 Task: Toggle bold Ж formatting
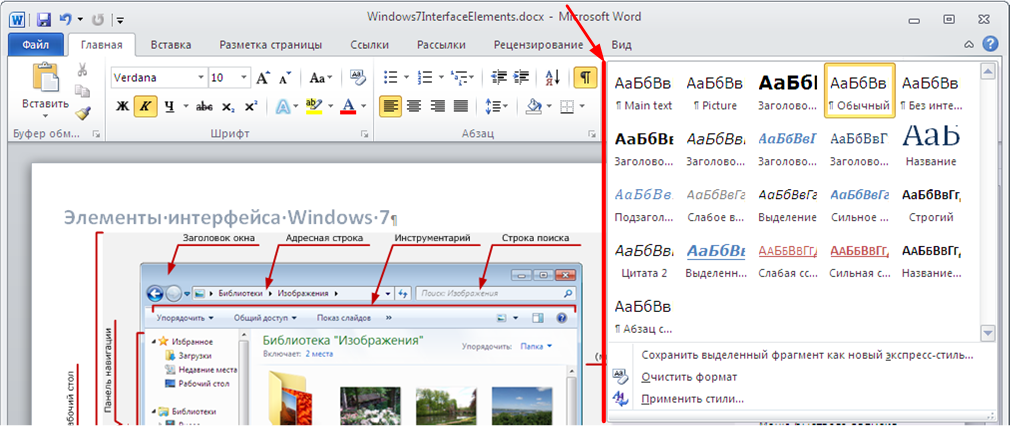(x=122, y=106)
